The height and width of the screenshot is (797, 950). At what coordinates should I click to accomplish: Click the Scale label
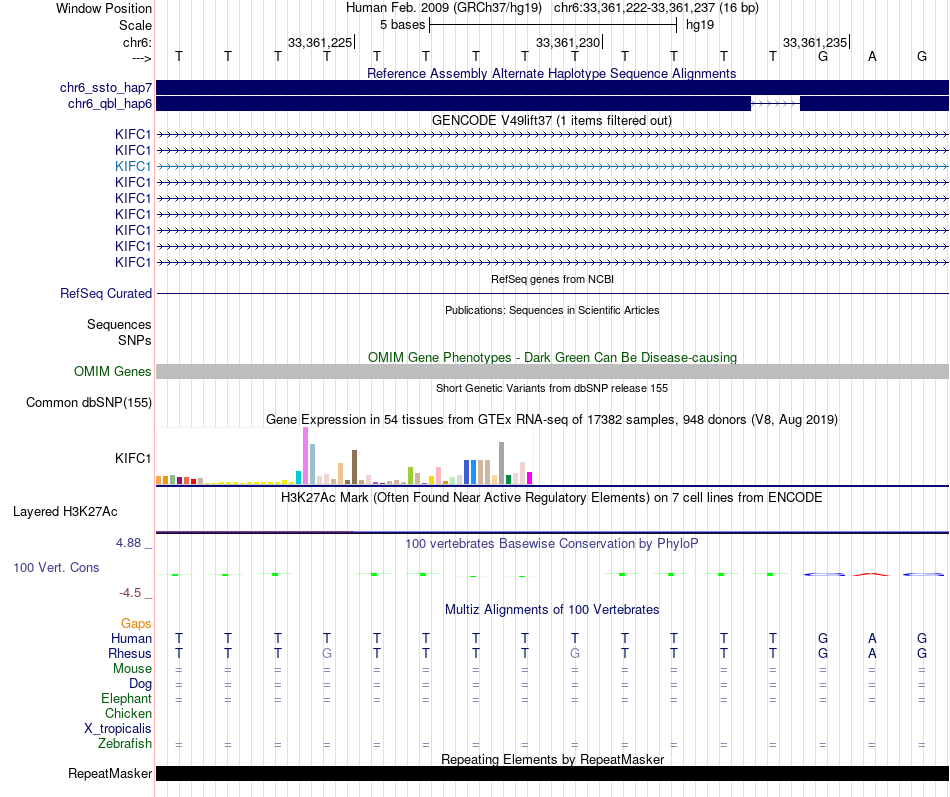pyautogui.click(x=135, y=25)
